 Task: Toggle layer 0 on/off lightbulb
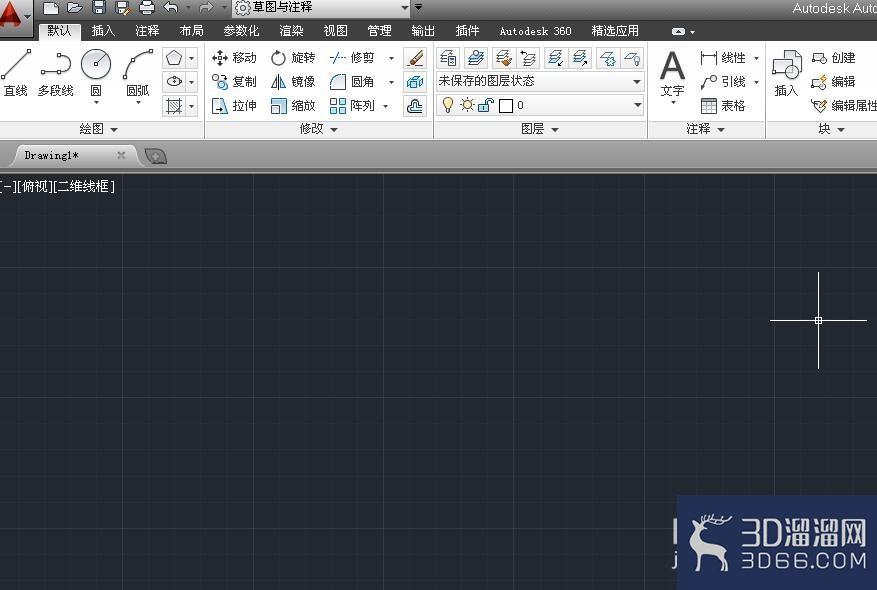[447, 105]
